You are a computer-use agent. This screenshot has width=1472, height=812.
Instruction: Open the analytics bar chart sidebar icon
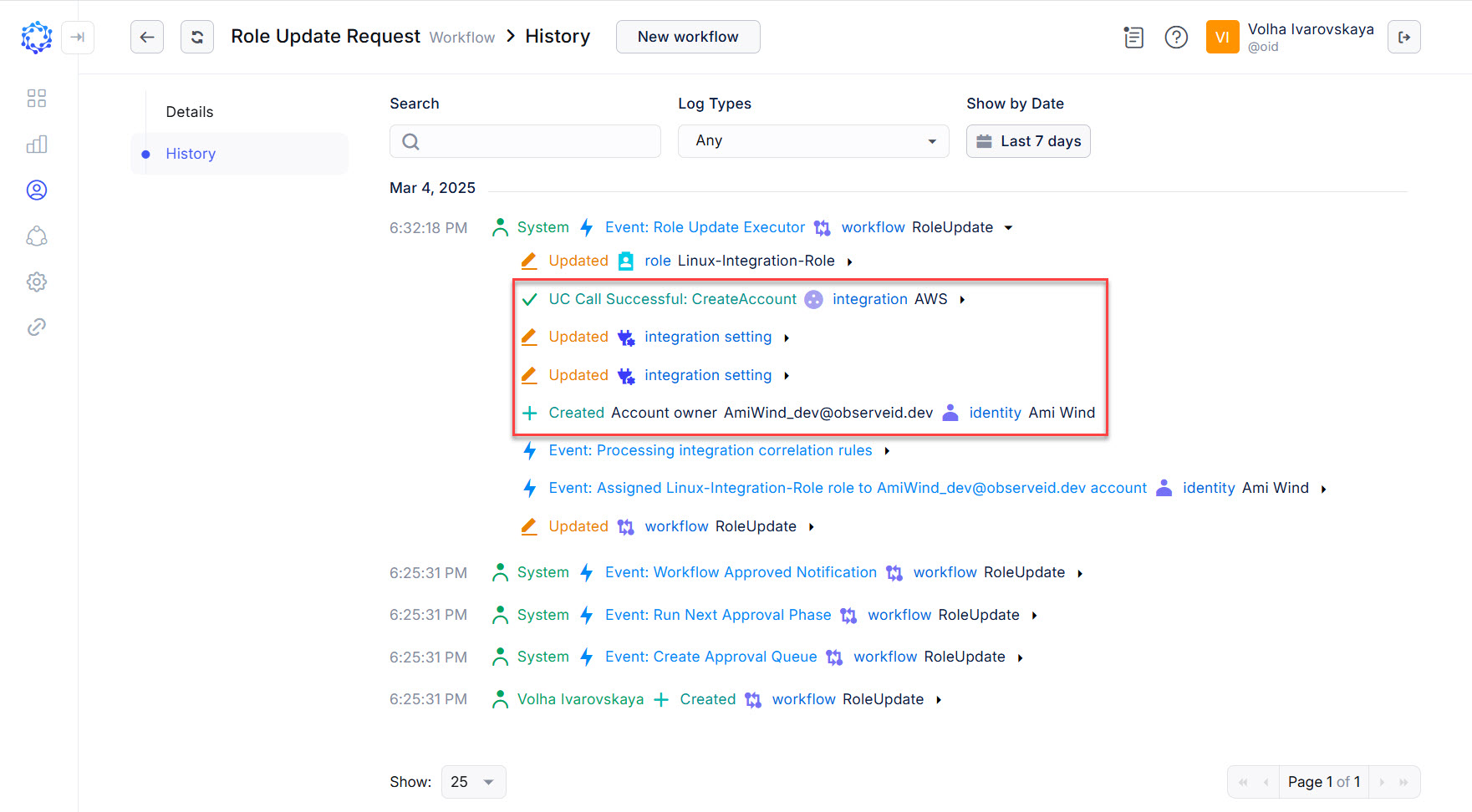(x=37, y=145)
